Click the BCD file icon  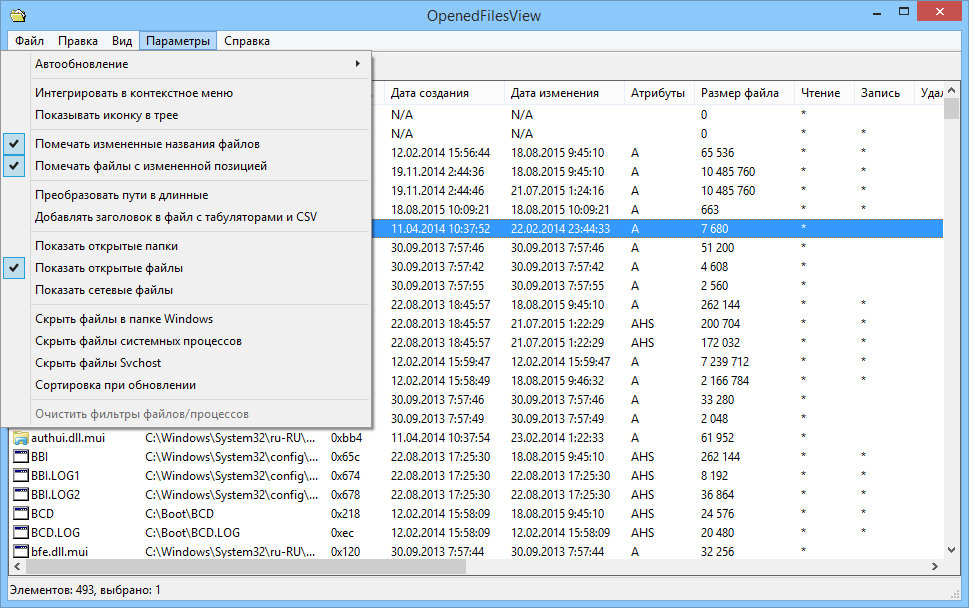[21, 514]
